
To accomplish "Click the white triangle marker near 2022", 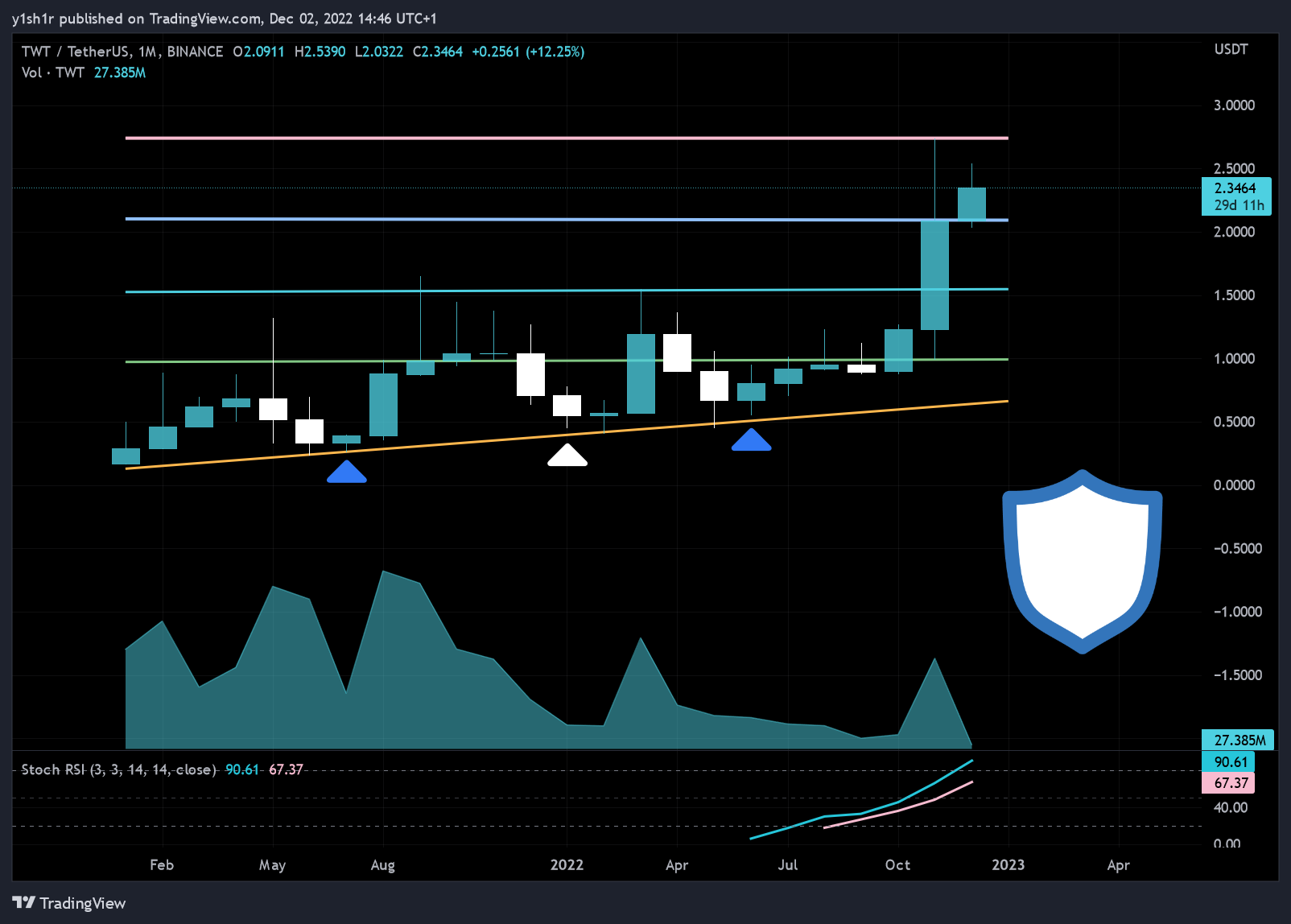I will 567,455.
